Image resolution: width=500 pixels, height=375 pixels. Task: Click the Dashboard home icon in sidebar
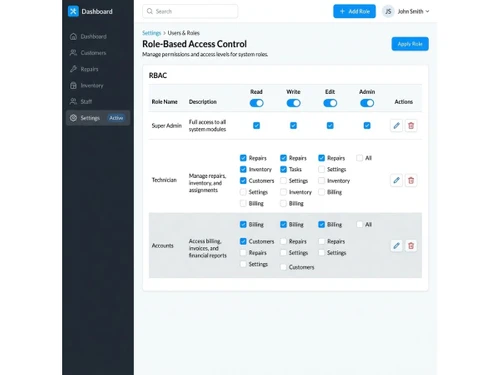73,36
